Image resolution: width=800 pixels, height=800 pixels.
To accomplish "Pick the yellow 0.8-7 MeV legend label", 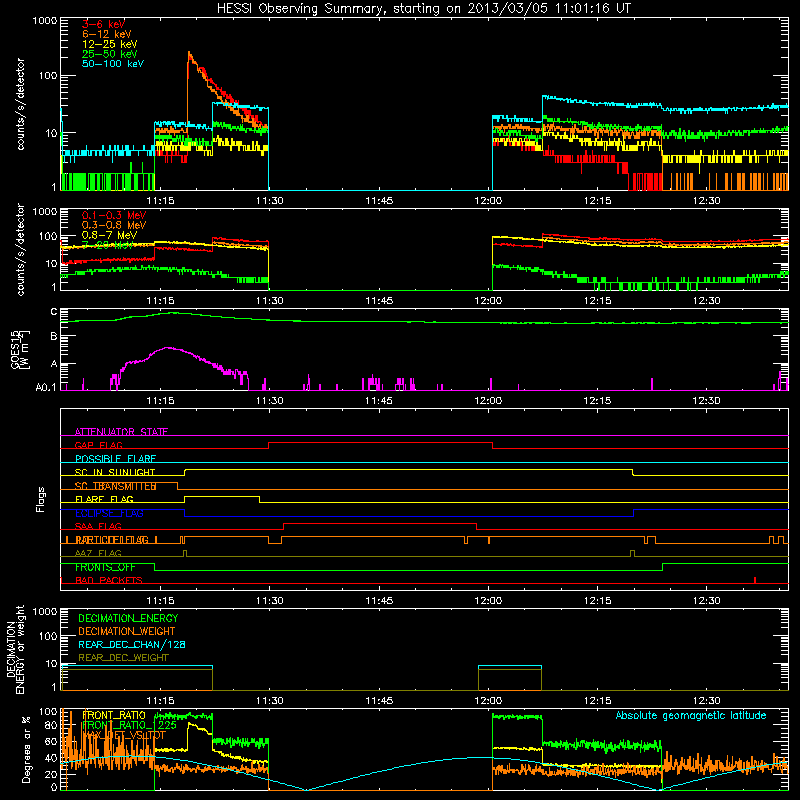I will click(109, 235).
